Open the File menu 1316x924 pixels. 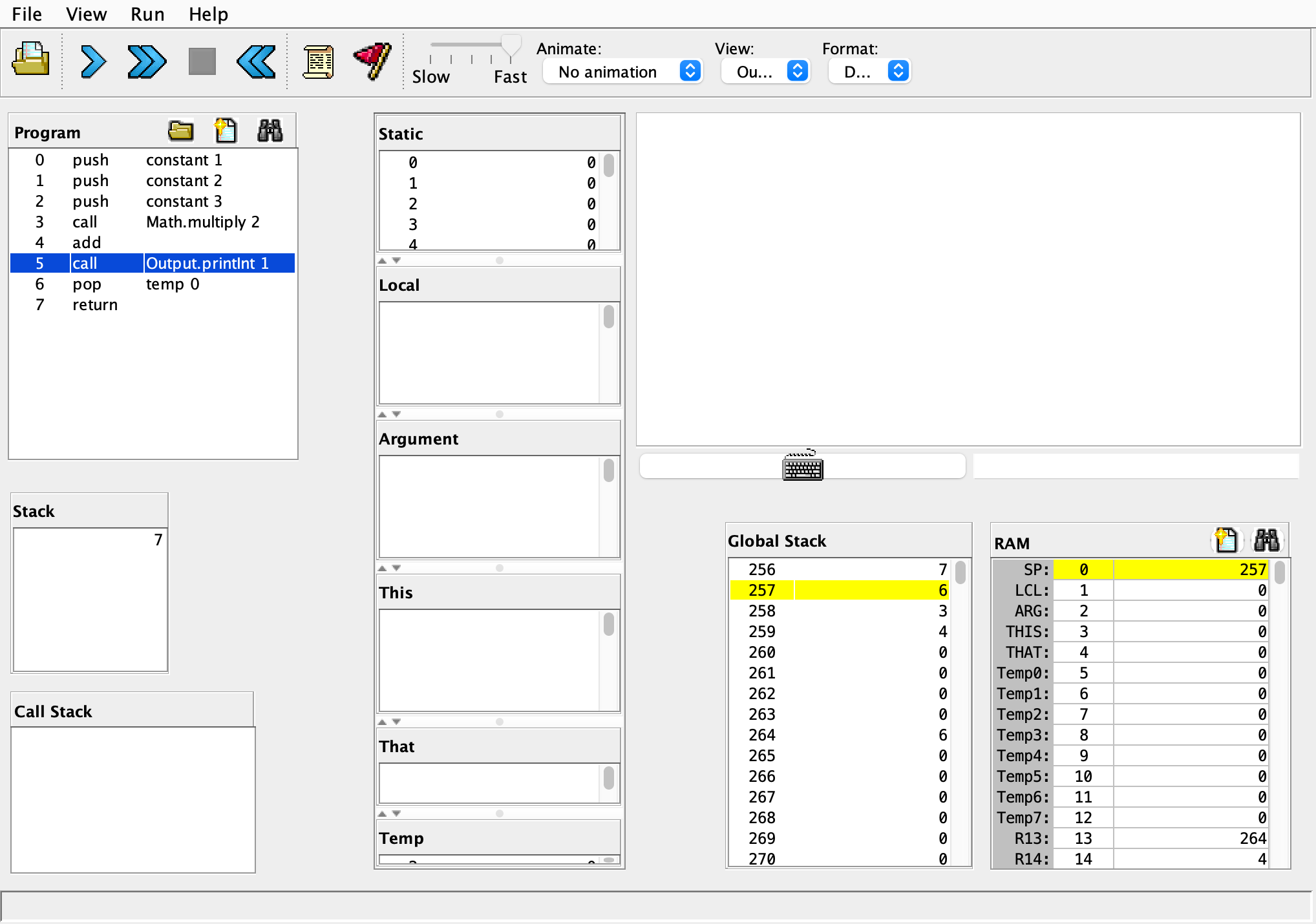coord(27,14)
